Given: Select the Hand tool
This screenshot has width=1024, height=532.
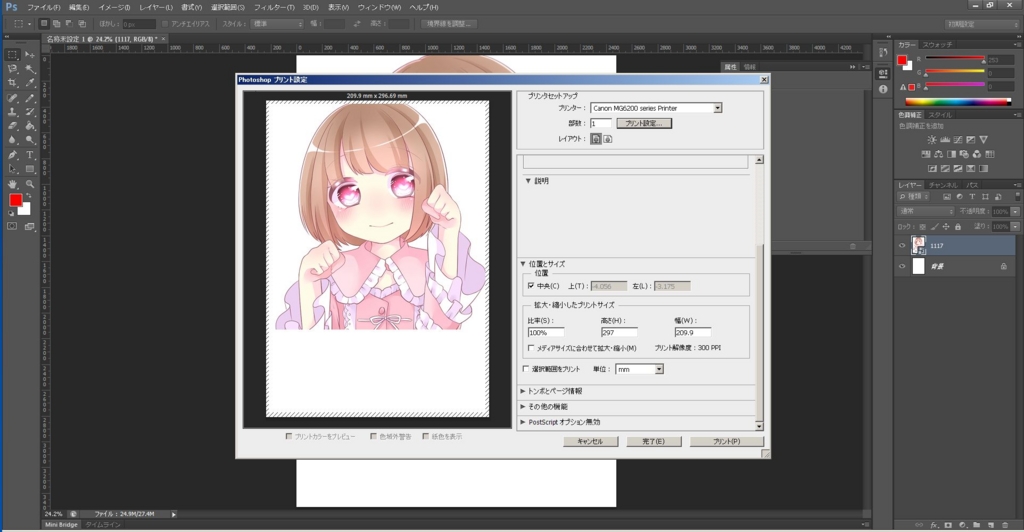Looking at the screenshot, I should [x=12, y=185].
